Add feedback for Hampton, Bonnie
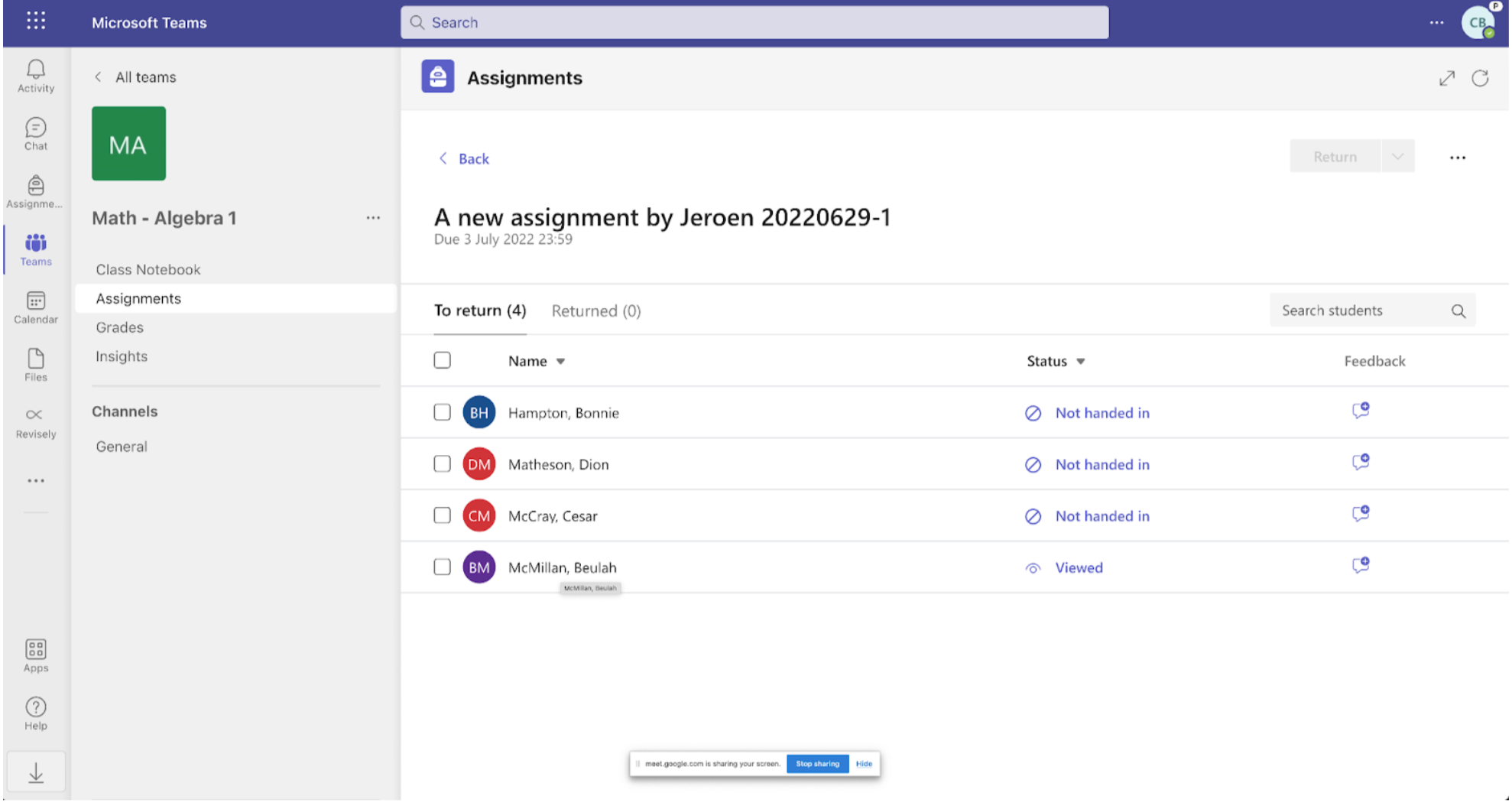 (x=1360, y=411)
